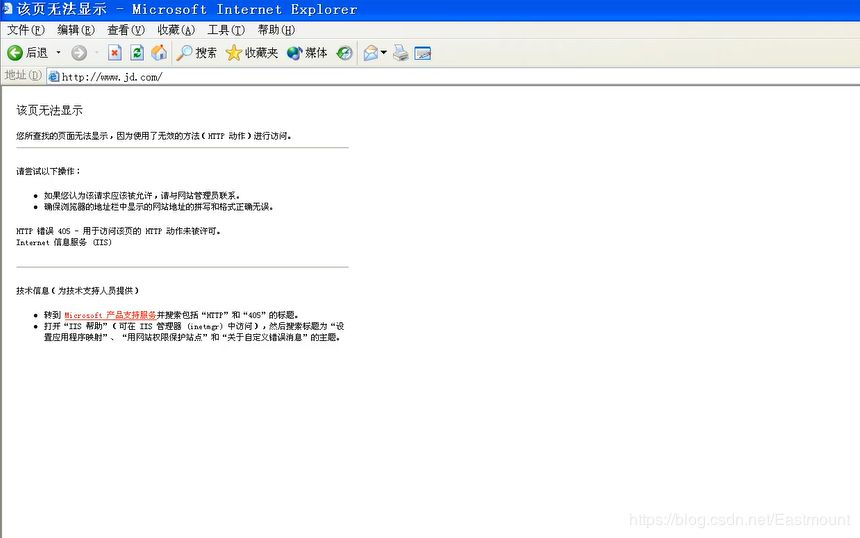The height and width of the screenshot is (538, 860).
Task: Click the Mail envelope icon
Action: coord(371,53)
